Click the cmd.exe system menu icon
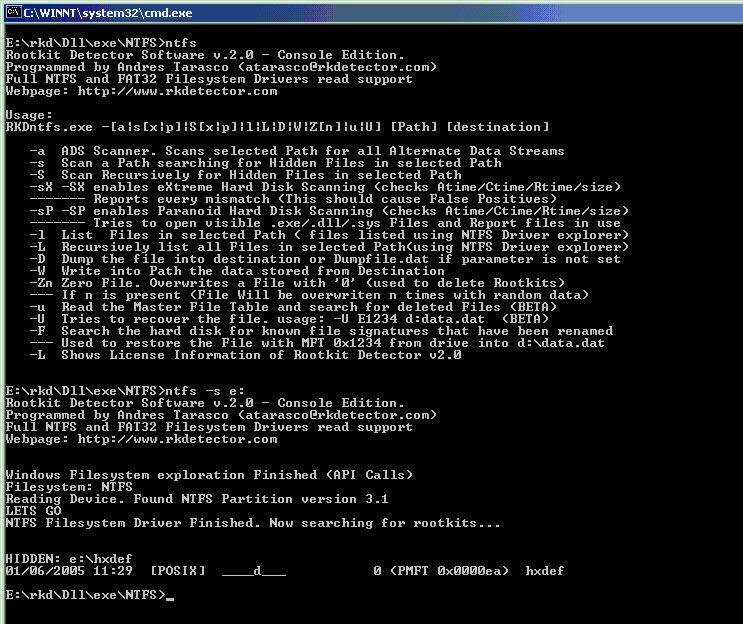Viewport: 743px width, 624px height. point(12,10)
